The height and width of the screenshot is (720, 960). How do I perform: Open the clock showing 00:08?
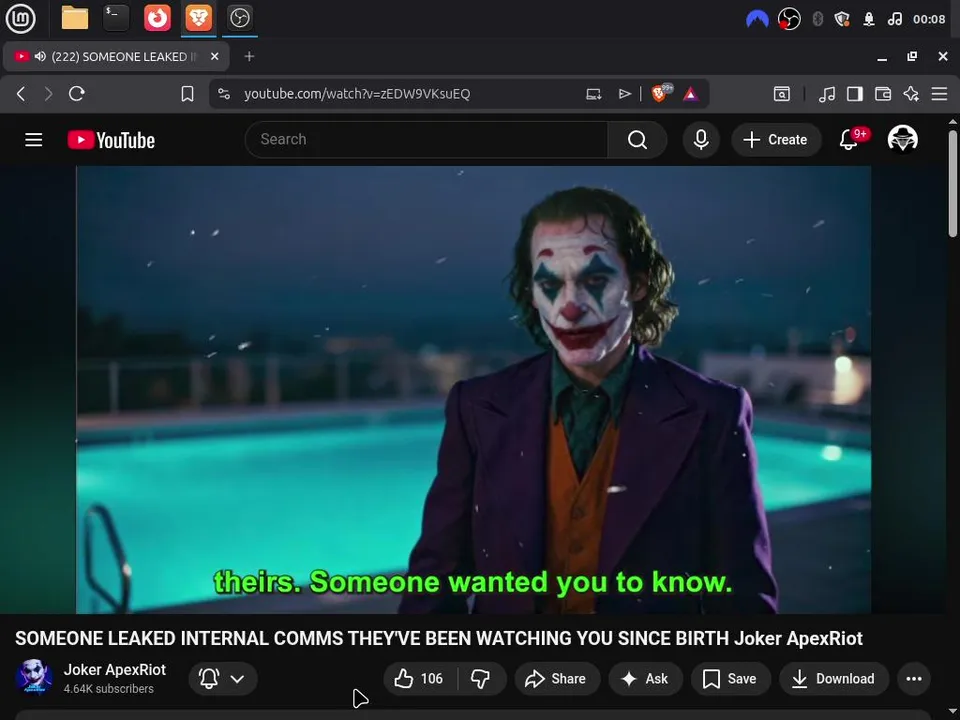pos(929,20)
